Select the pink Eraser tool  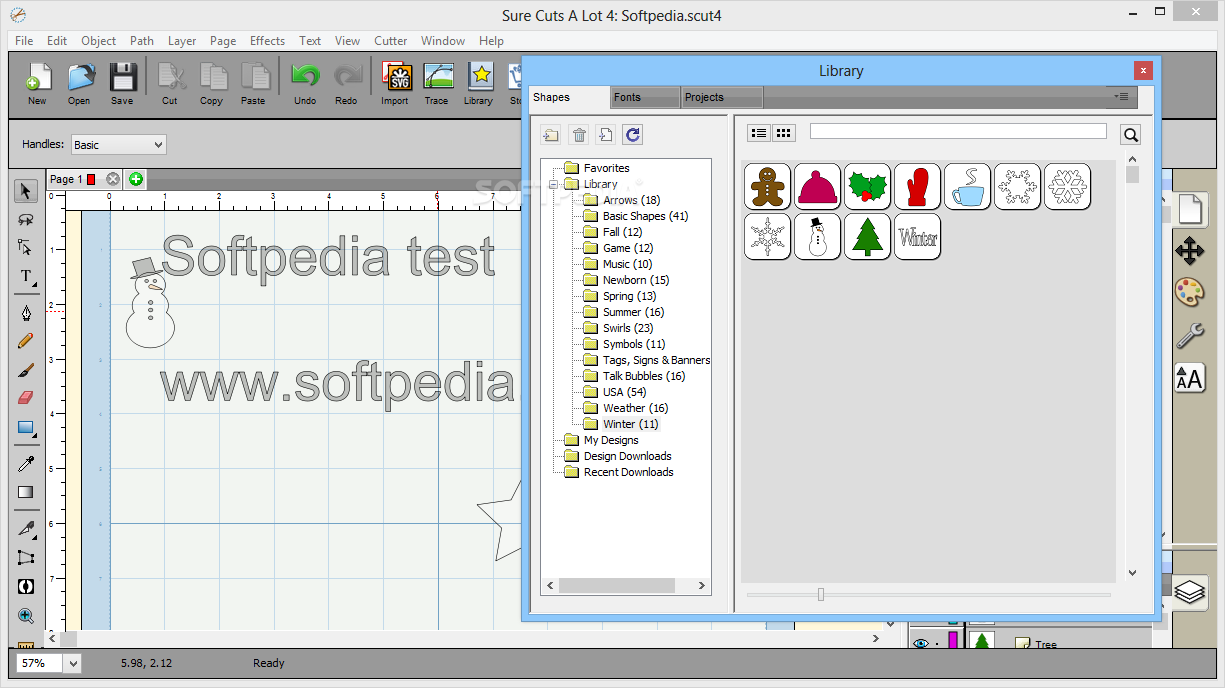tap(26, 398)
